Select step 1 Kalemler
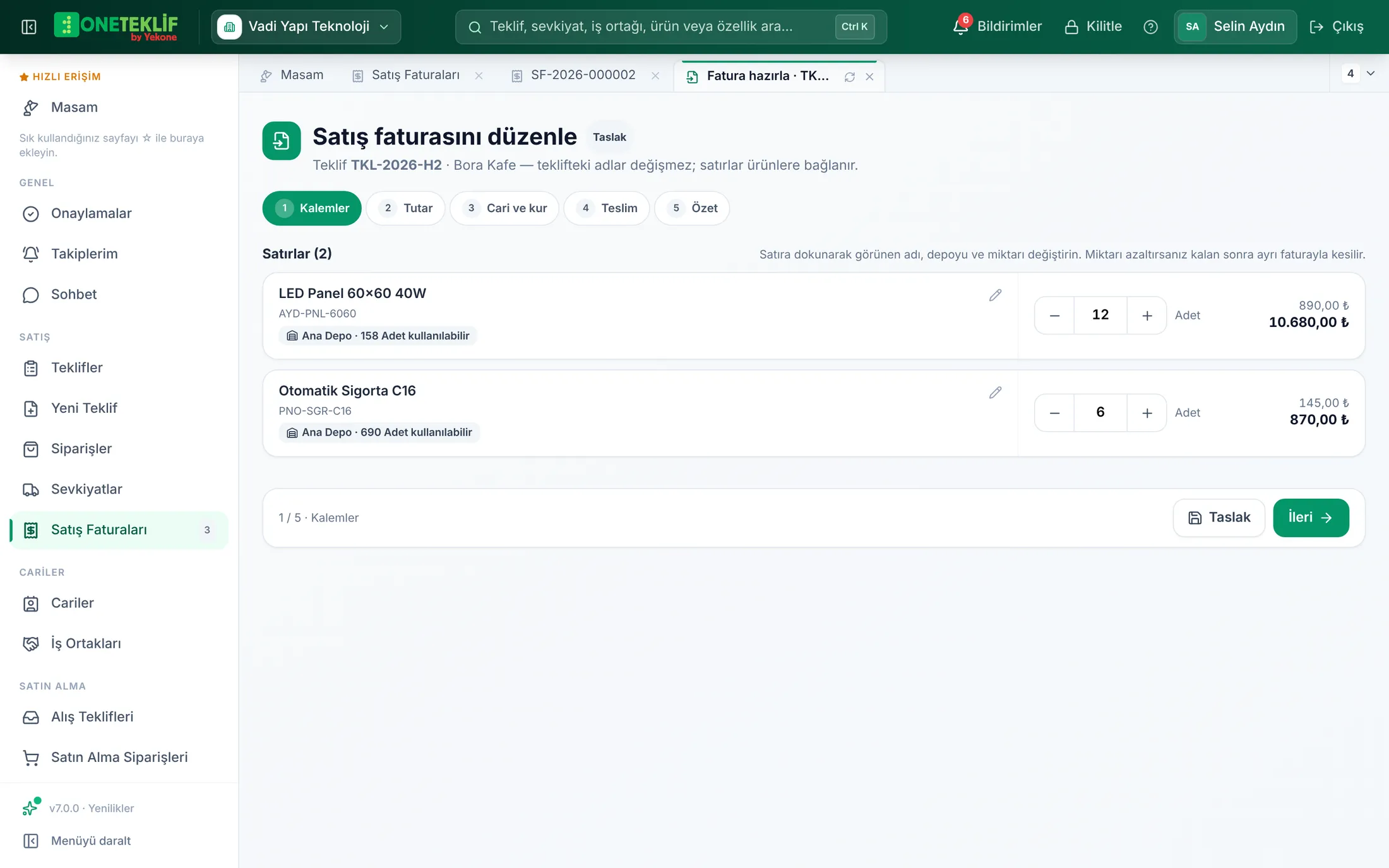 coord(312,208)
